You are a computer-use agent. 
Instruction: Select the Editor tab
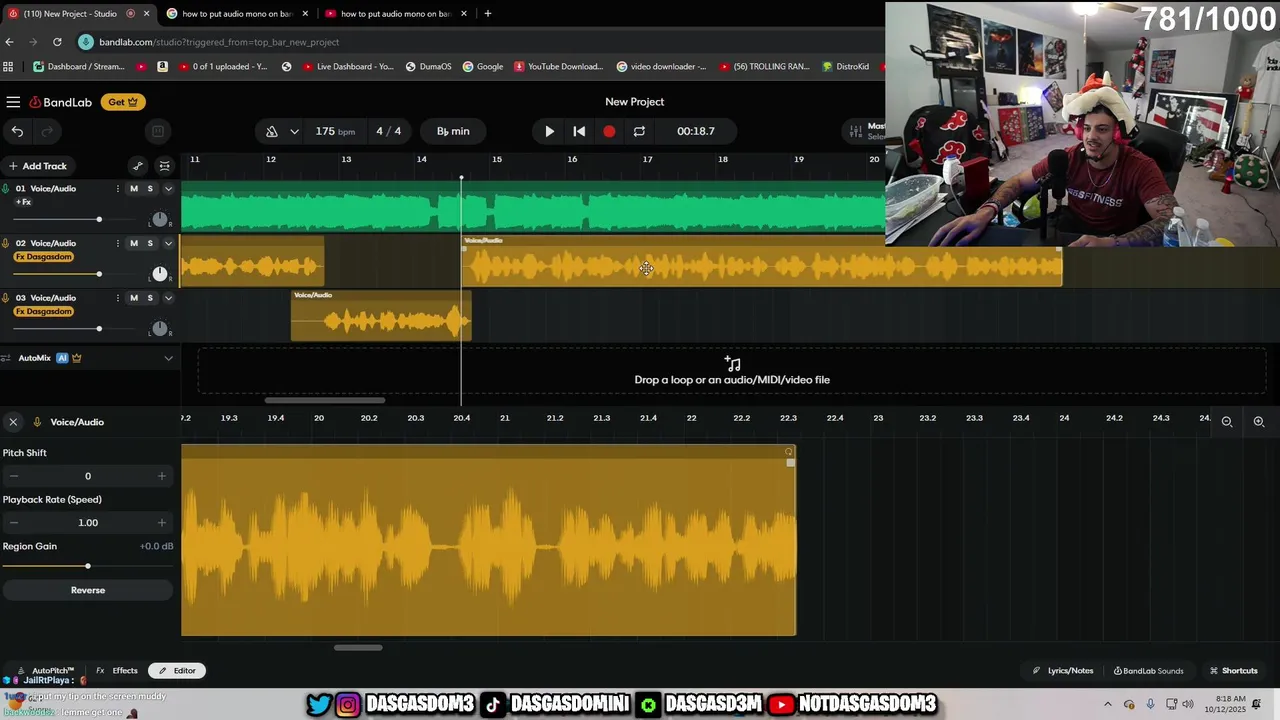click(x=177, y=671)
